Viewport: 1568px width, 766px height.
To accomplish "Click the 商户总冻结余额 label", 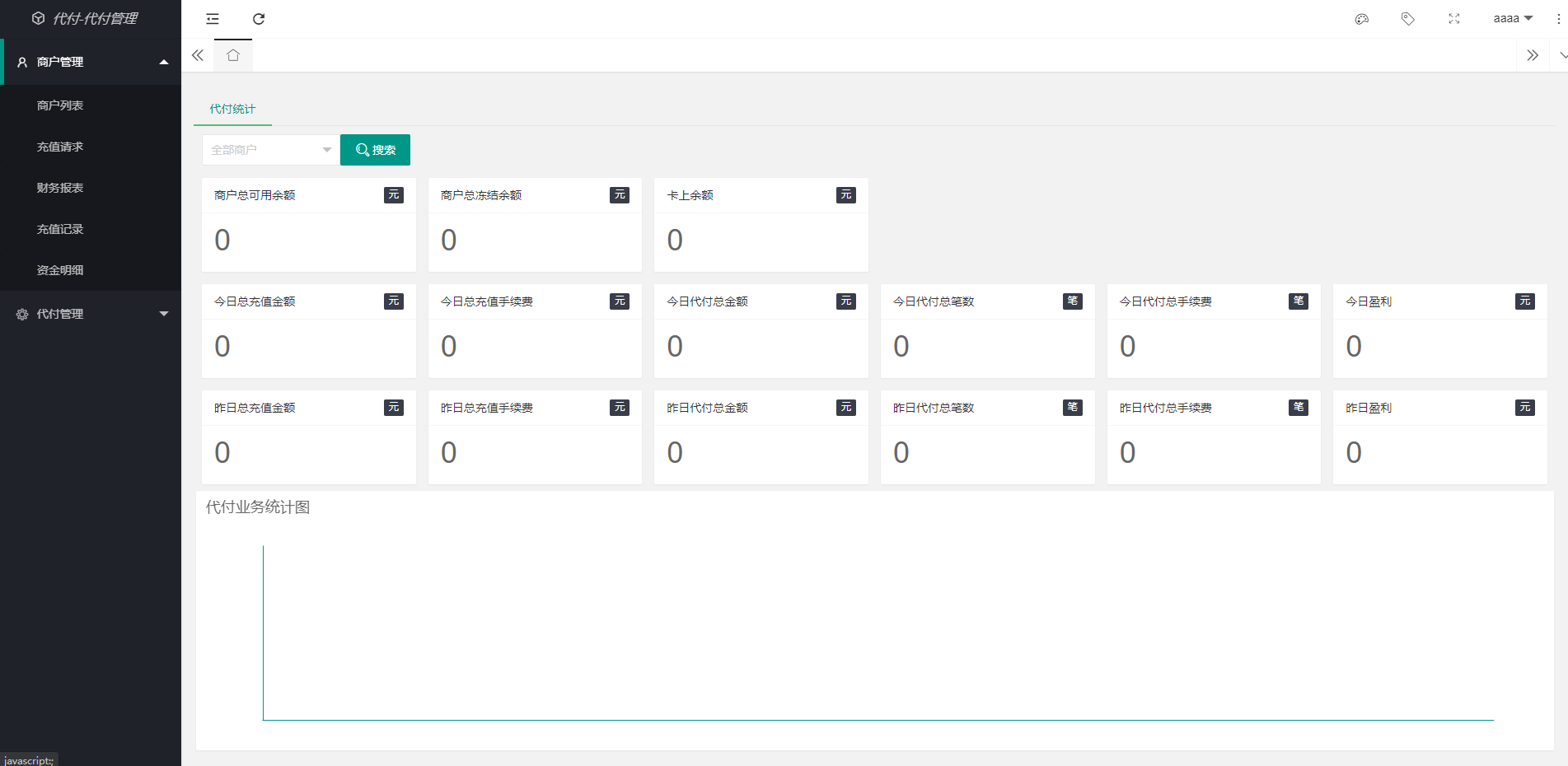I will (481, 195).
